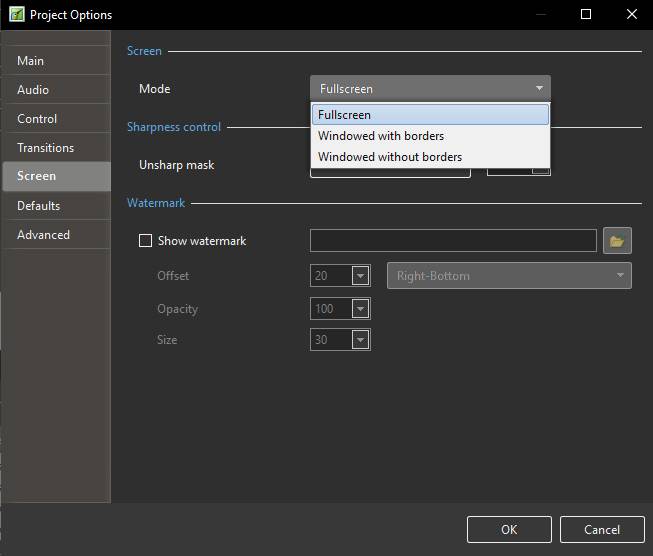
Task: Enable the Show watermark checkbox
Action: (x=145, y=240)
